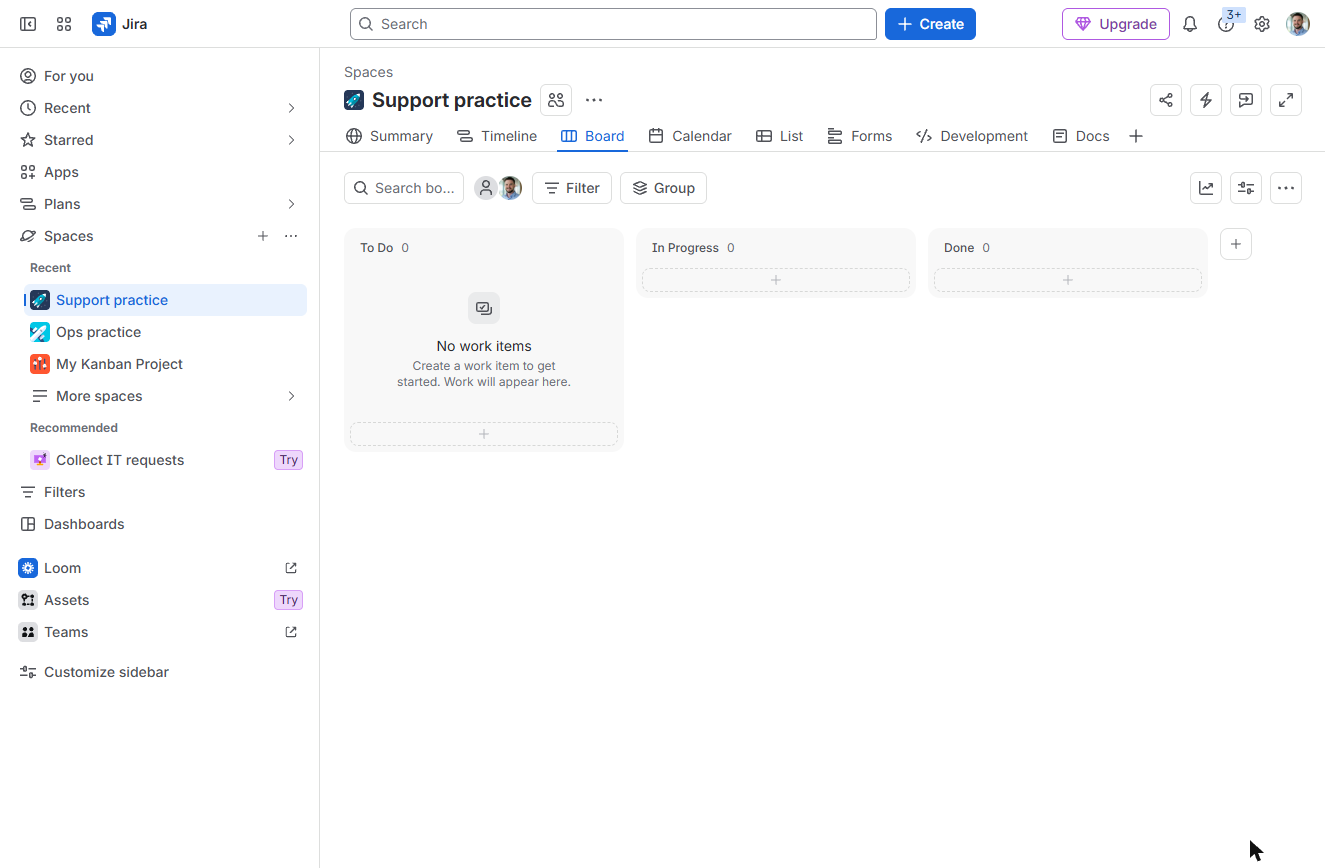1325x868 pixels.
Task: Expand the Plans menu chevron
Action: (291, 204)
